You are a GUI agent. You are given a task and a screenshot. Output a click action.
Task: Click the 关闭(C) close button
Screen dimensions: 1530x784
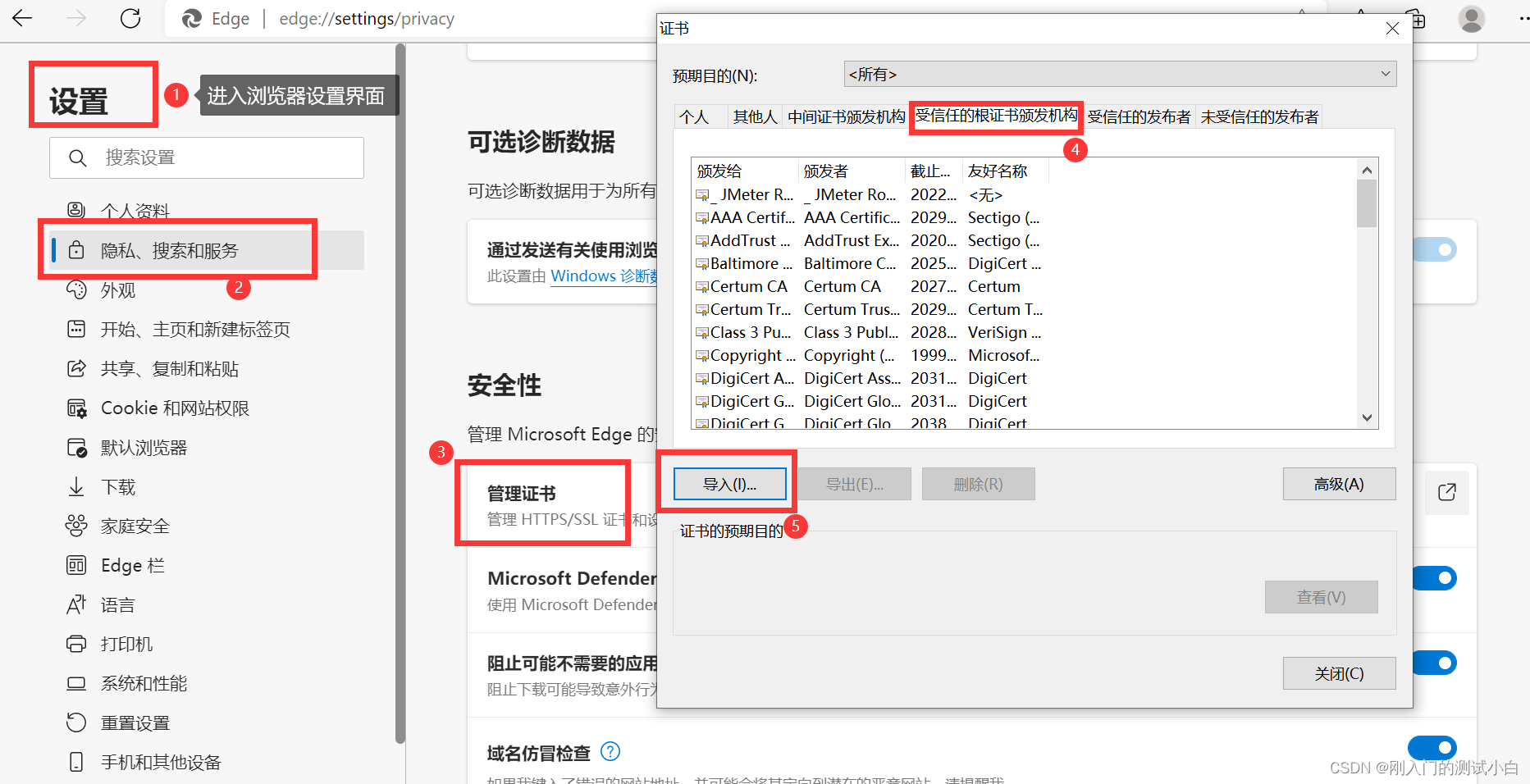pyautogui.click(x=1339, y=673)
